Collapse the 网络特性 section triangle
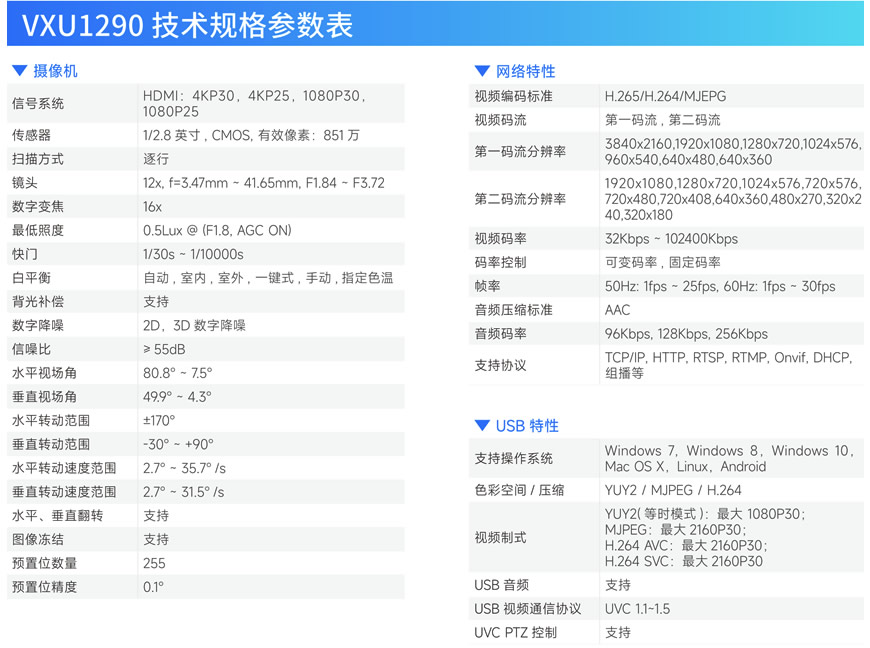 click(x=482, y=71)
